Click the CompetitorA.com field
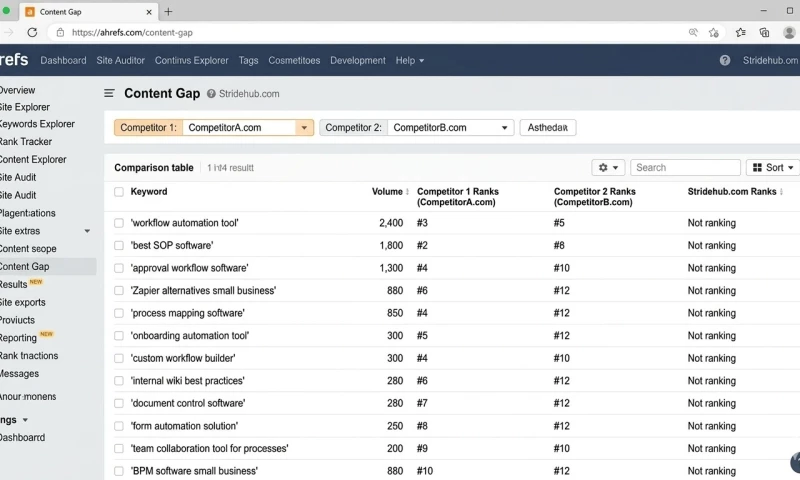Viewport: 800px width, 480px height. 239,128
